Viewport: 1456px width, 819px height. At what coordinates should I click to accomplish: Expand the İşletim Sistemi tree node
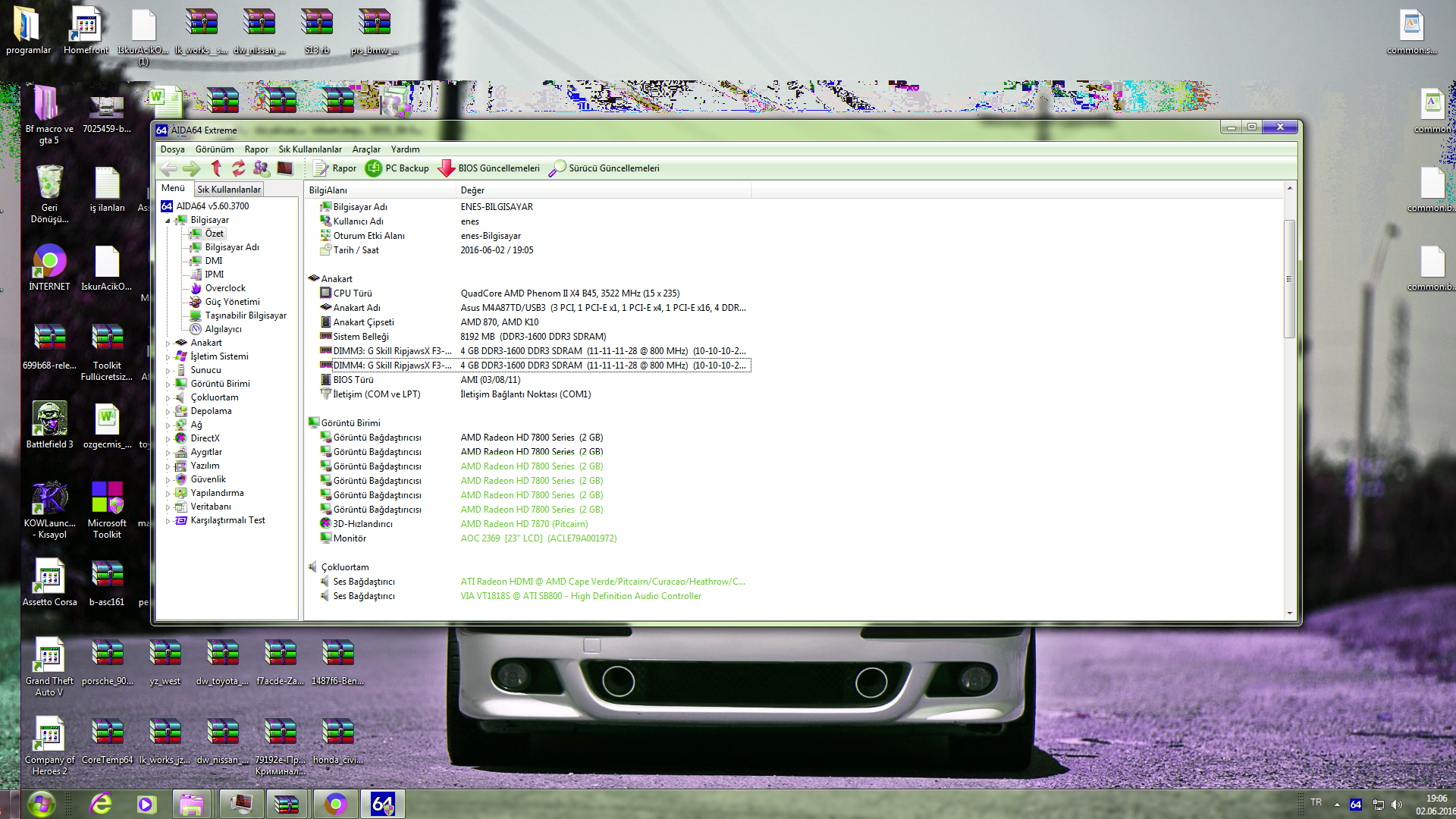click(168, 357)
